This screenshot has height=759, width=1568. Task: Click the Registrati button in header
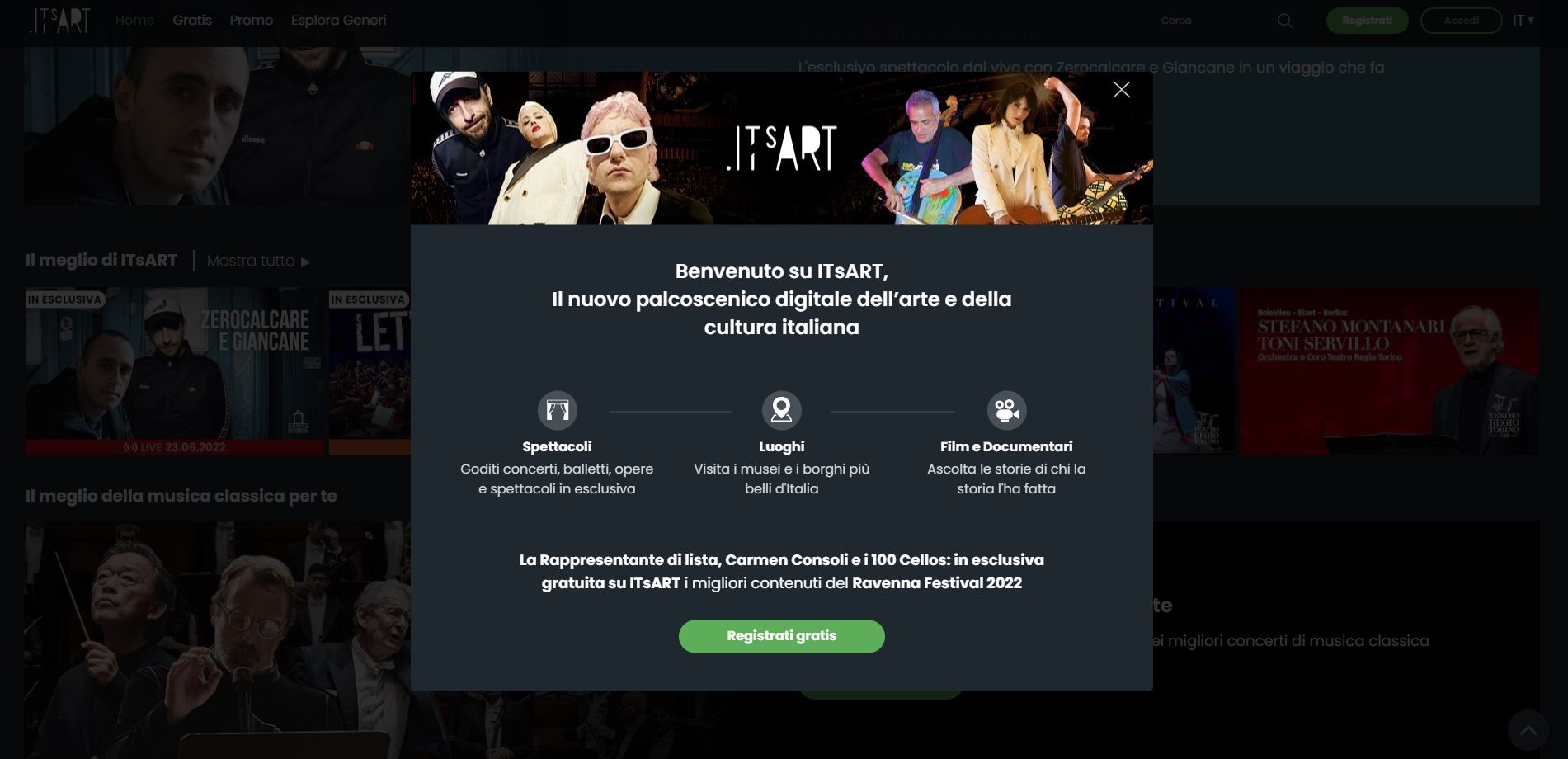[x=1367, y=21]
